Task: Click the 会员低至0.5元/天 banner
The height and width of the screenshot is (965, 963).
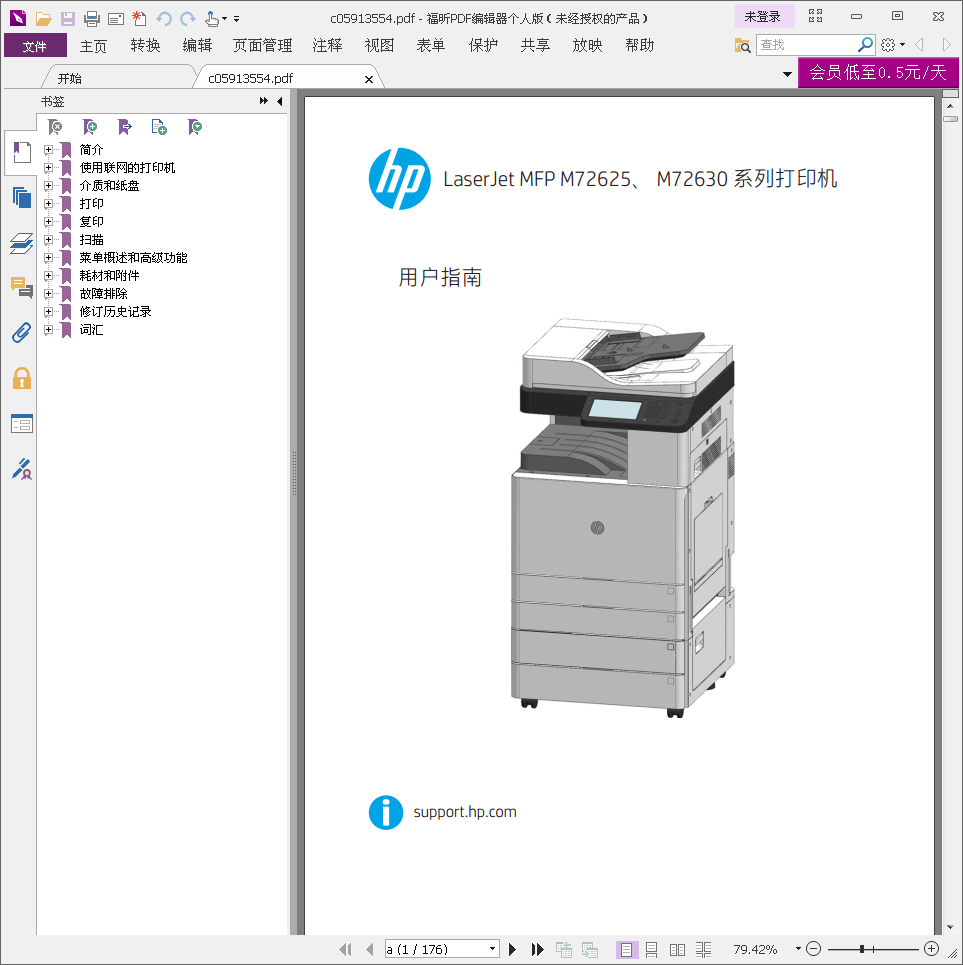Action: (x=877, y=73)
